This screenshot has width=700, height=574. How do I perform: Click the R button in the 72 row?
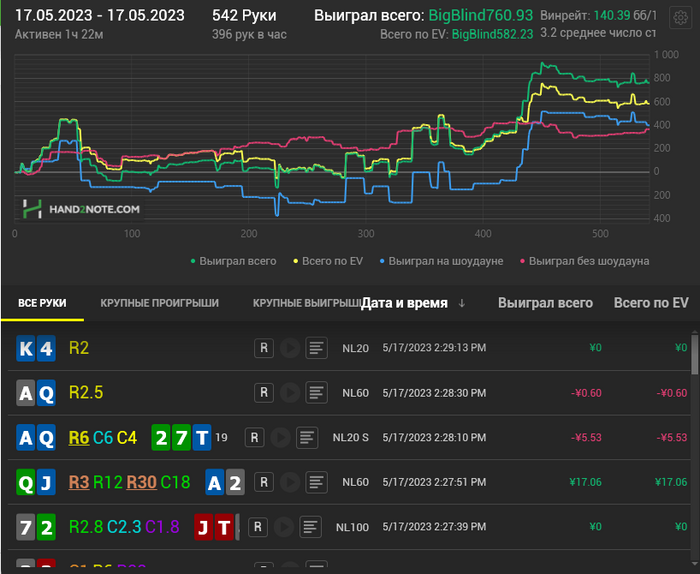point(258,527)
